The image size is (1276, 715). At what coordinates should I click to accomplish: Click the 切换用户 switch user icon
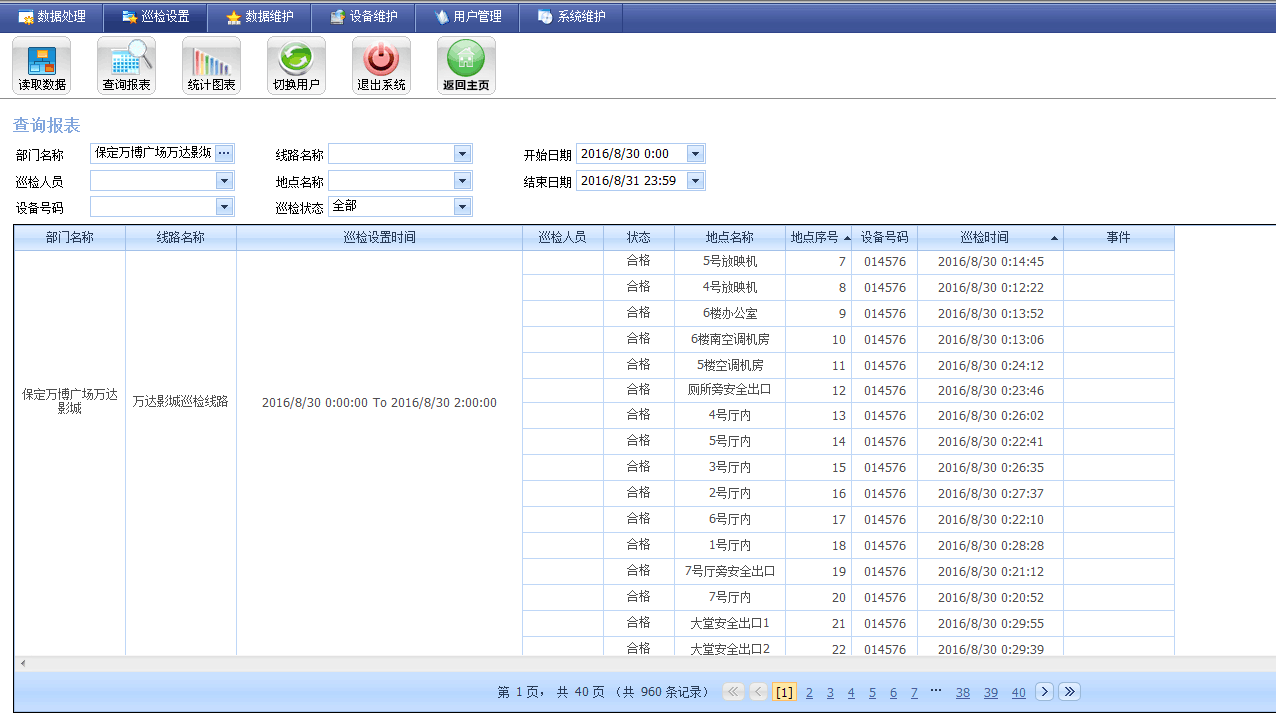click(x=296, y=65)
